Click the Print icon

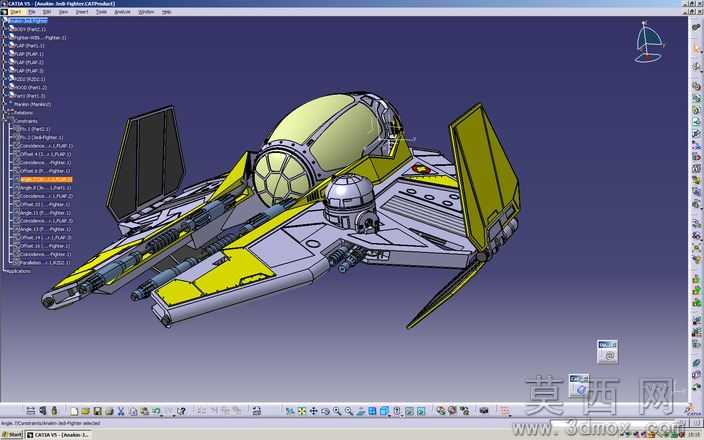pyautogui.click(x=109, y=411)
